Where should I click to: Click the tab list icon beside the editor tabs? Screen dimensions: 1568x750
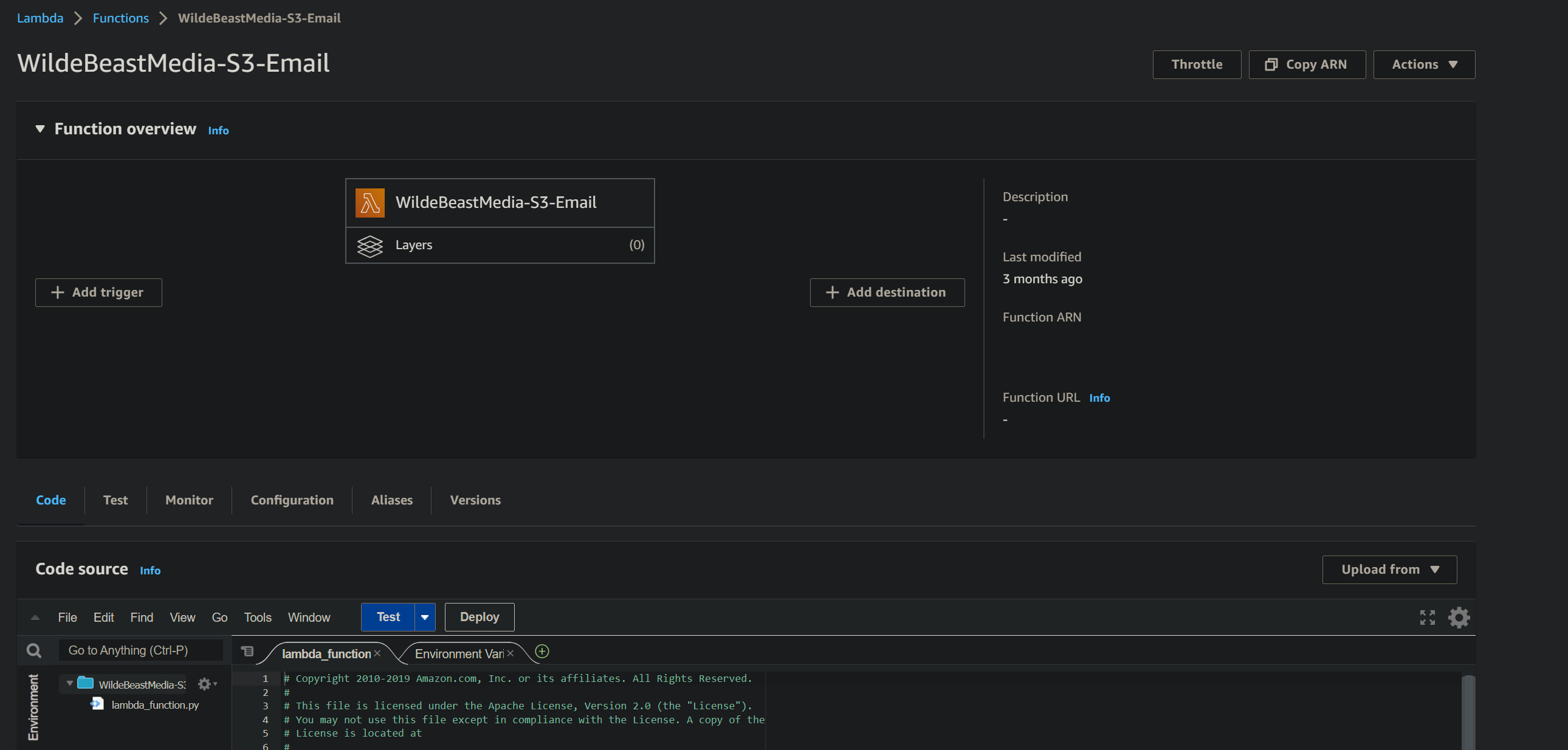click(247, 652)
